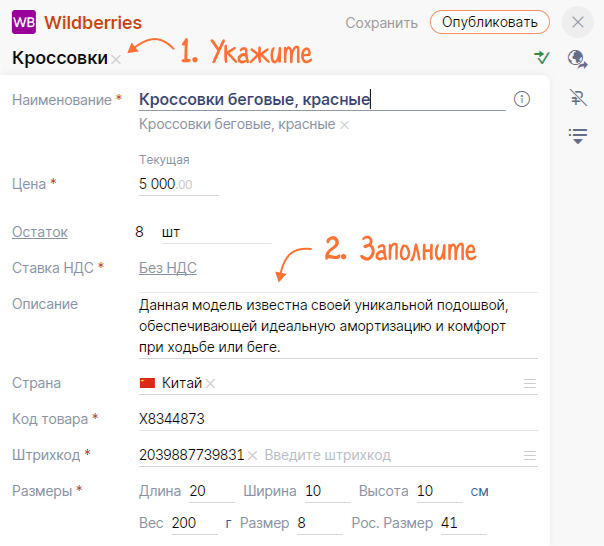Delete barcode 2039887739831
Screen dimensions: 604x546
pos(253,455)
